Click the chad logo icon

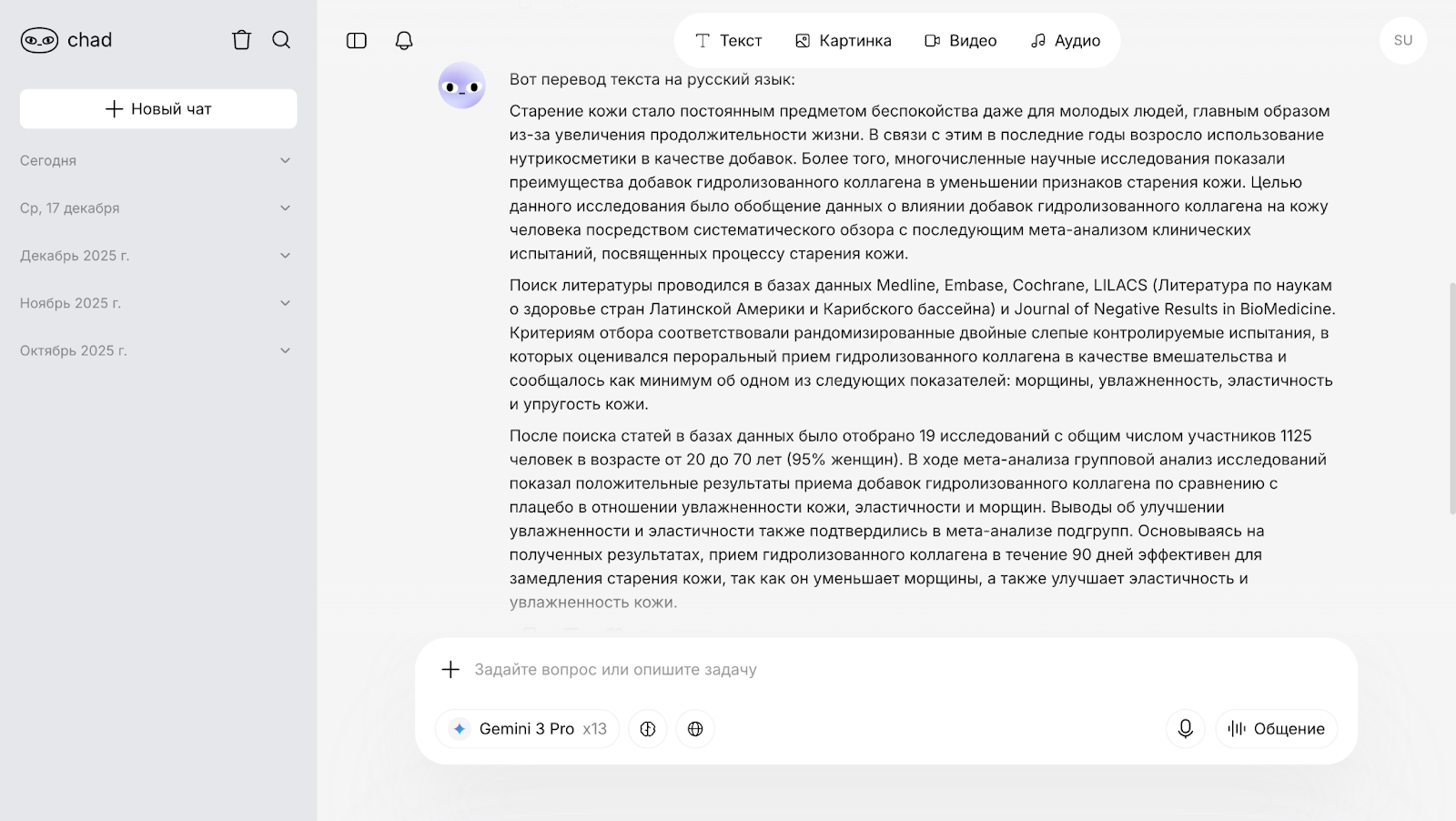[x=39, y=40]
